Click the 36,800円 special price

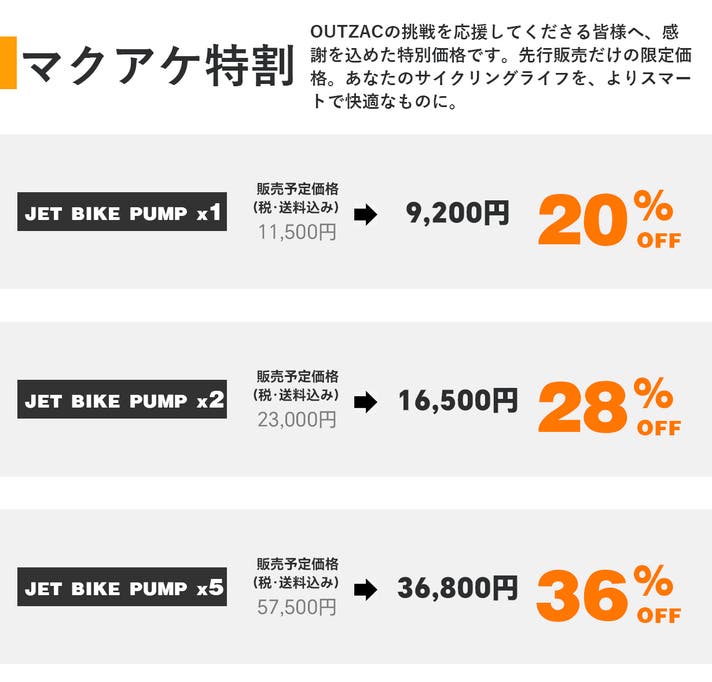point(458,589)
